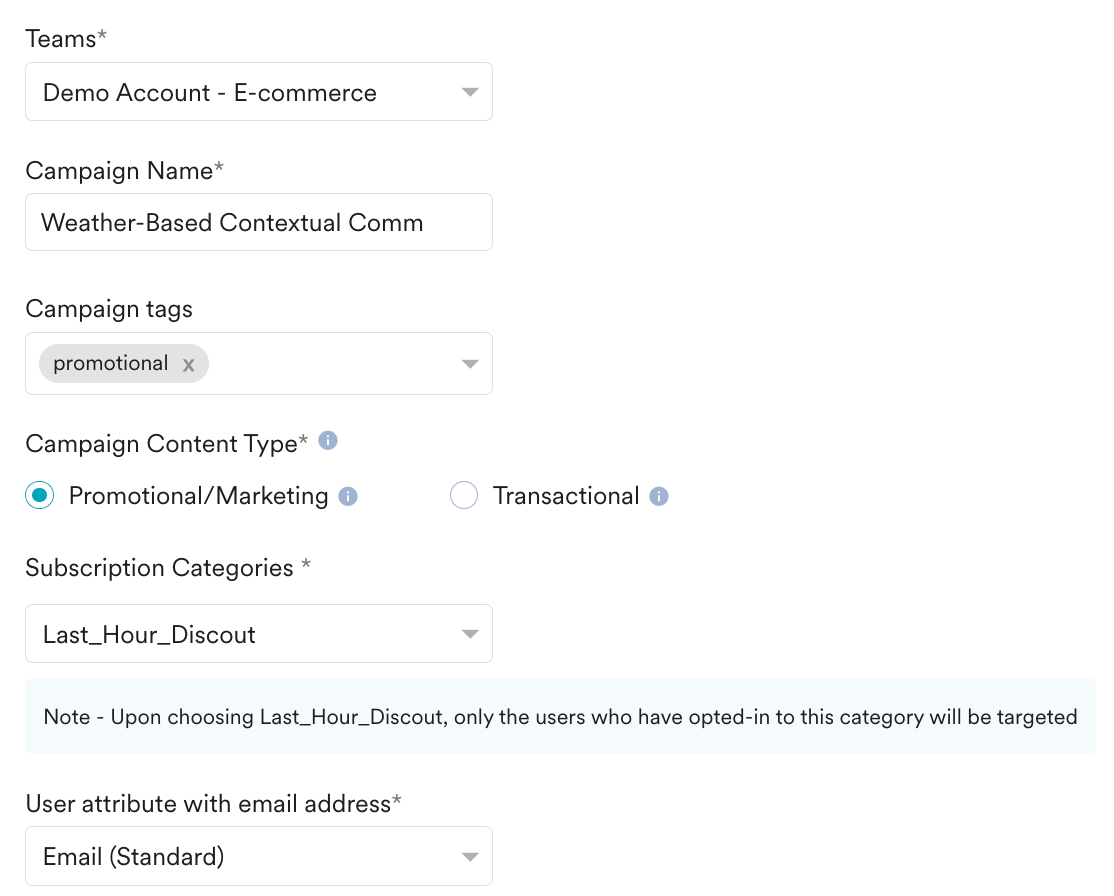Click the Last_Hour_Discout opted-in note banner
The width and height of the screenshot is (1114, 896).
pos(561,716)
